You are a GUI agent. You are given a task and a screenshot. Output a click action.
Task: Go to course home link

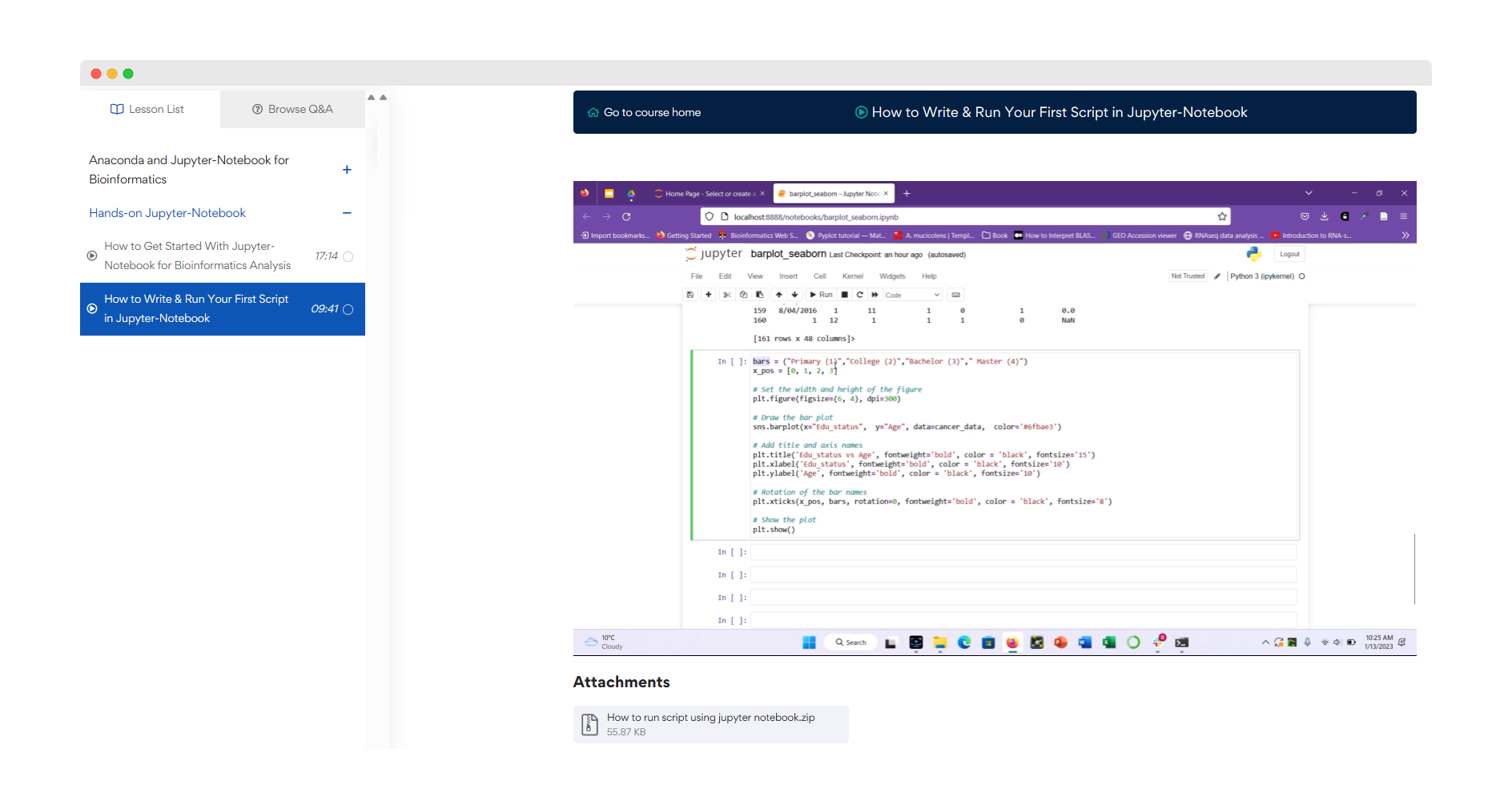[645, 112]
